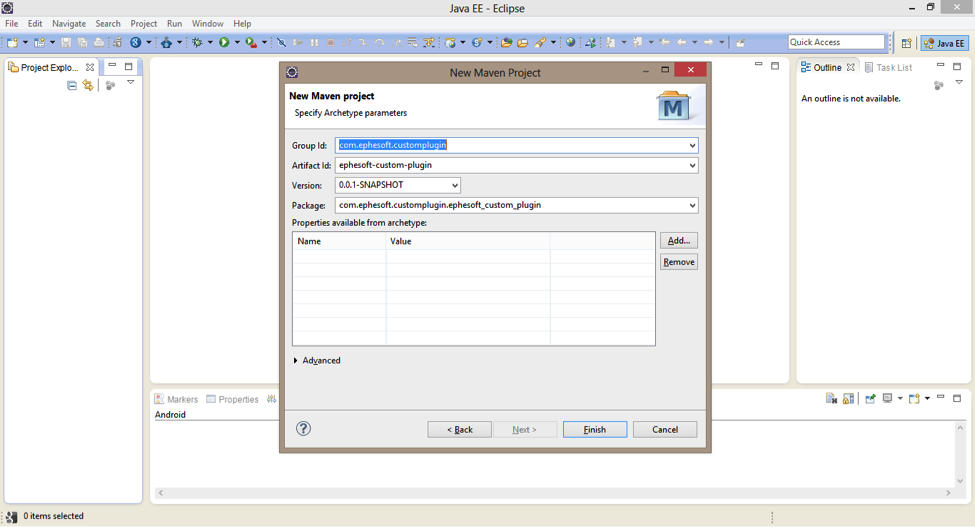Viewport: 975px width, 527px height.
Task: Click the Finish button
Action: [x=594, y=429]
